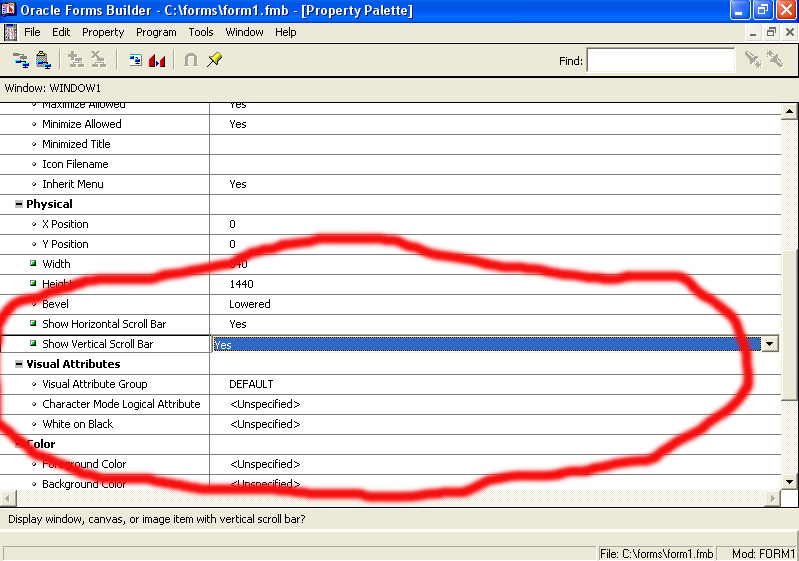Toggle the yellow pin Freeze/Unfreeze icon
The height and width of the screenshot is (561, 799).
click(x=214, y=61)
